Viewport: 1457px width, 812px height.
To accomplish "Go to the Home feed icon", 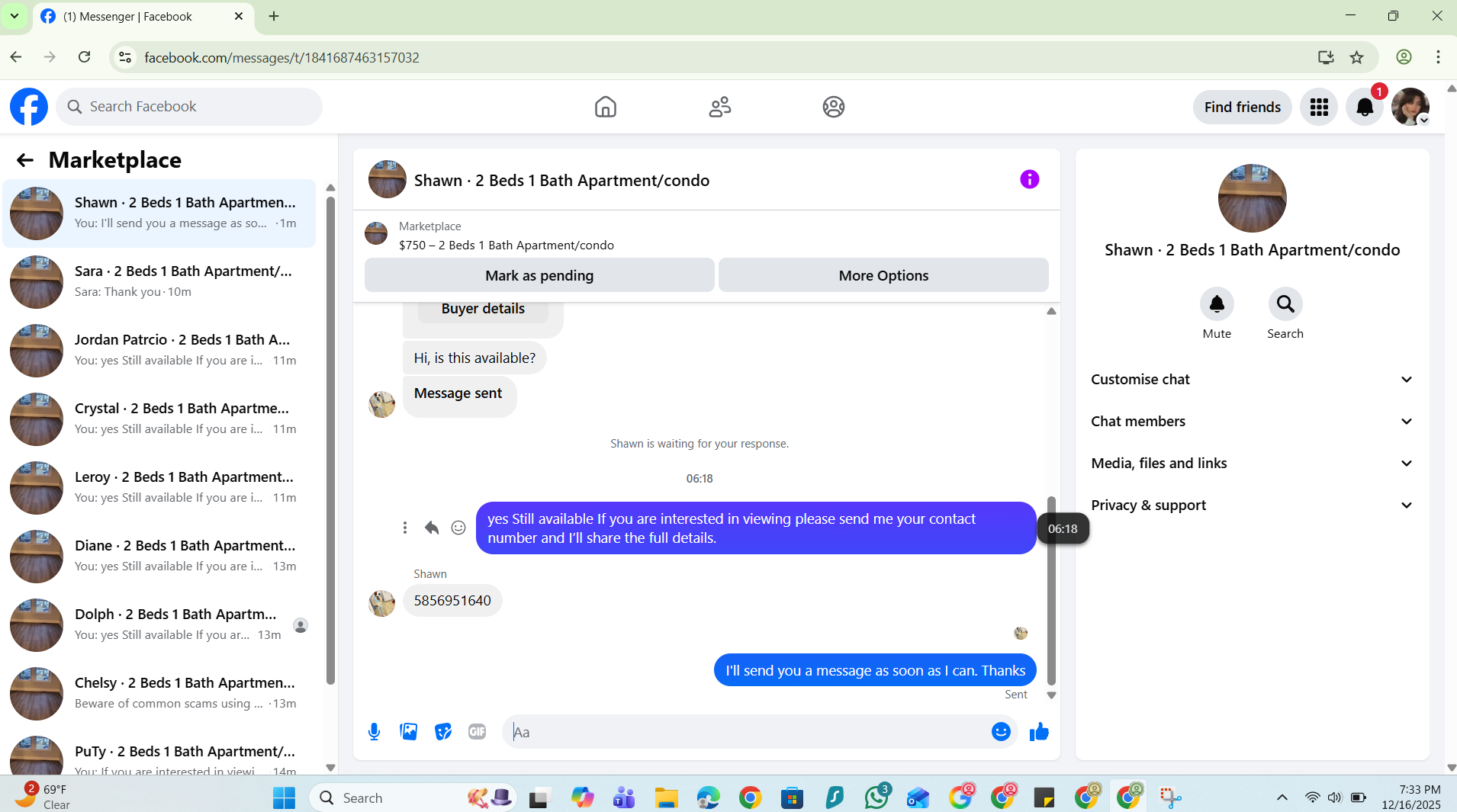I will tap(606, 107).
